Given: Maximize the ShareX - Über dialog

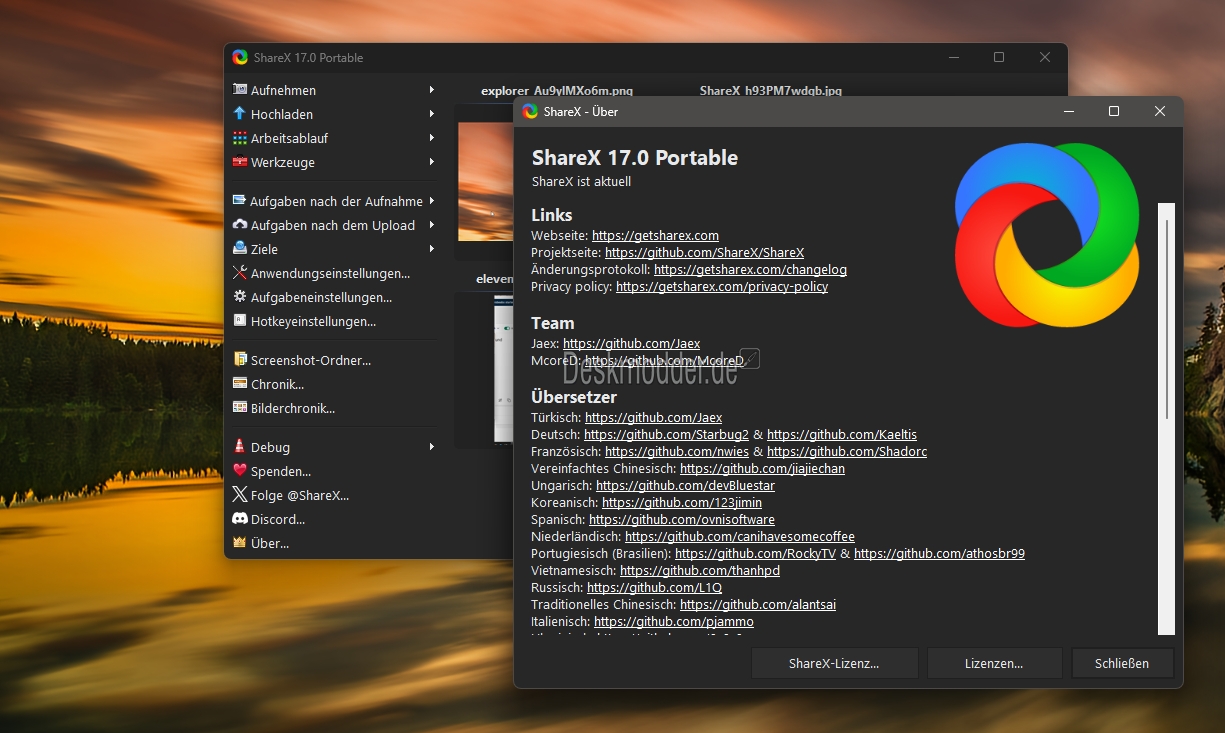Looking at the screenshot, I should pyautogui.click(x=1114, y=111).
